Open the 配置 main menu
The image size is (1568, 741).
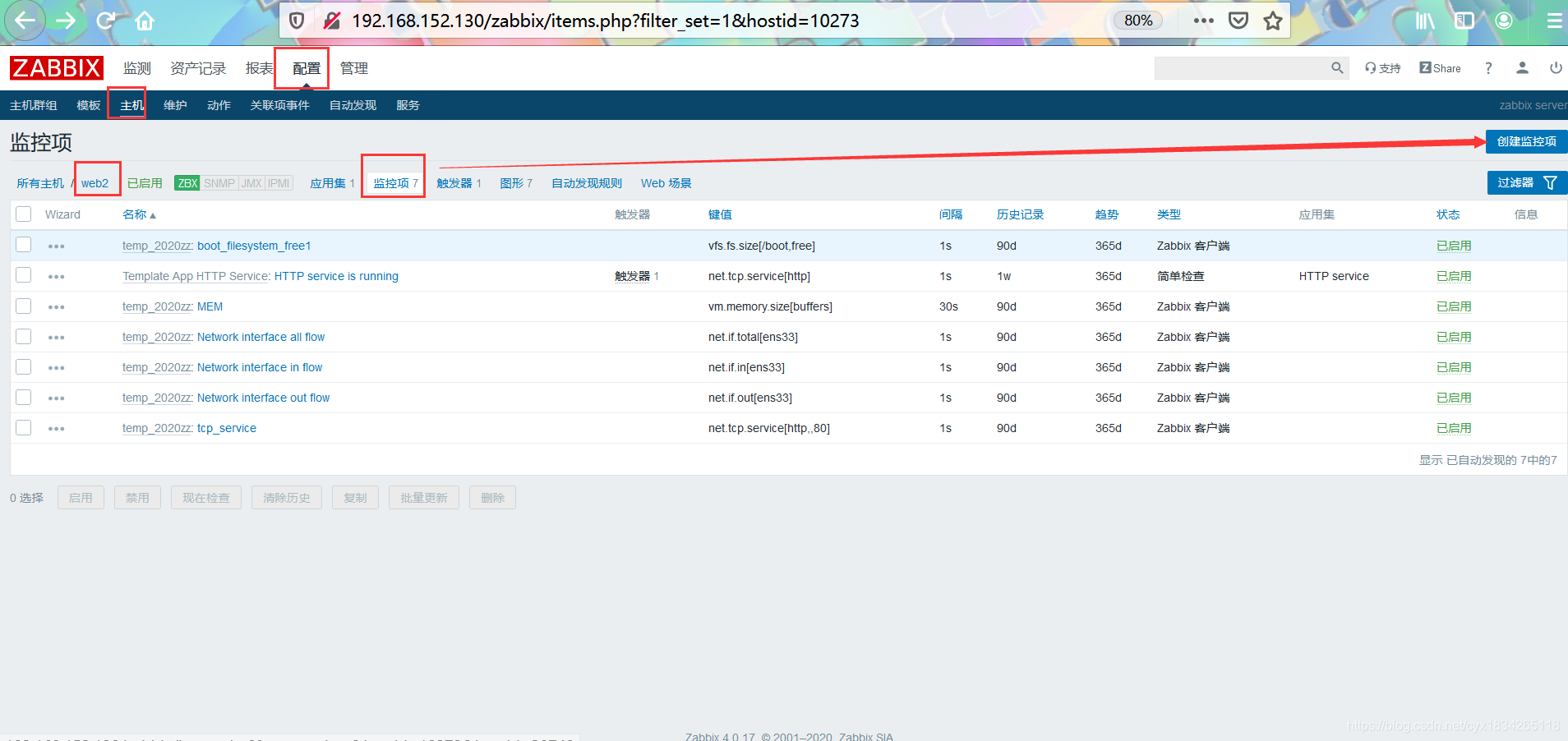307,68
